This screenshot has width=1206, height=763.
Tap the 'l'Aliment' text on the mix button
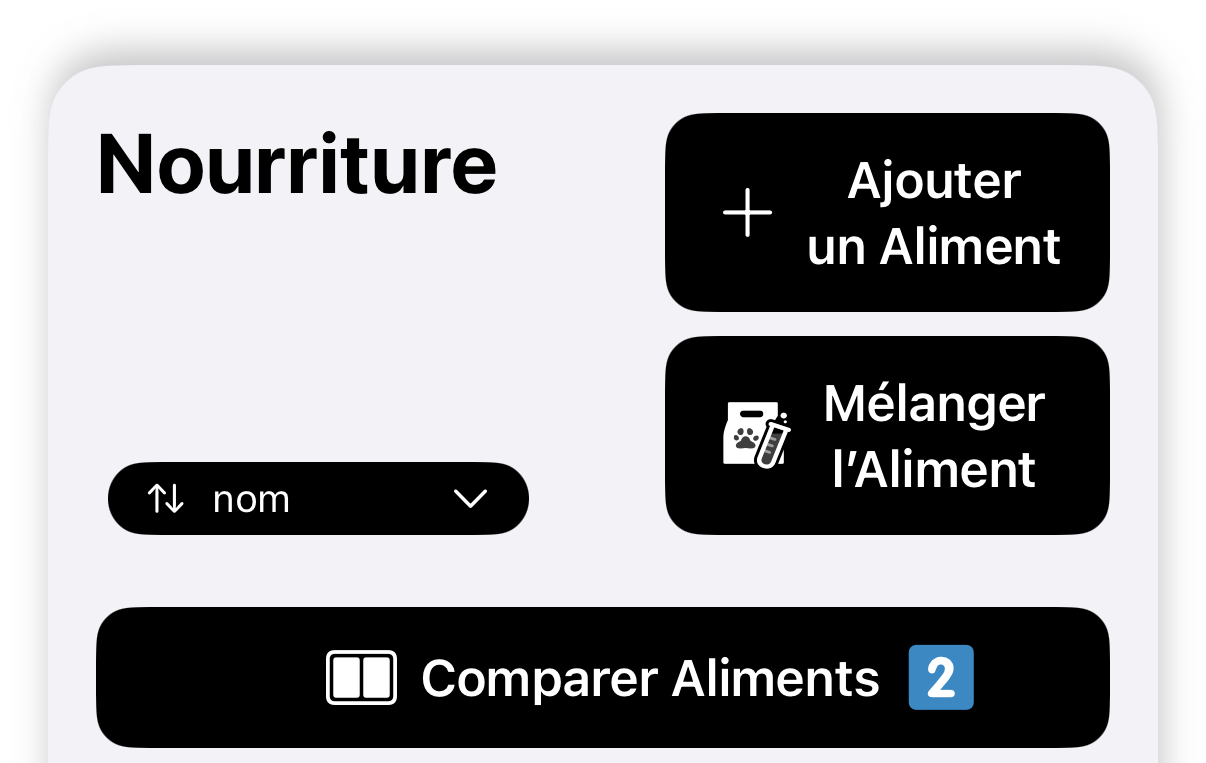pos(933,469)
